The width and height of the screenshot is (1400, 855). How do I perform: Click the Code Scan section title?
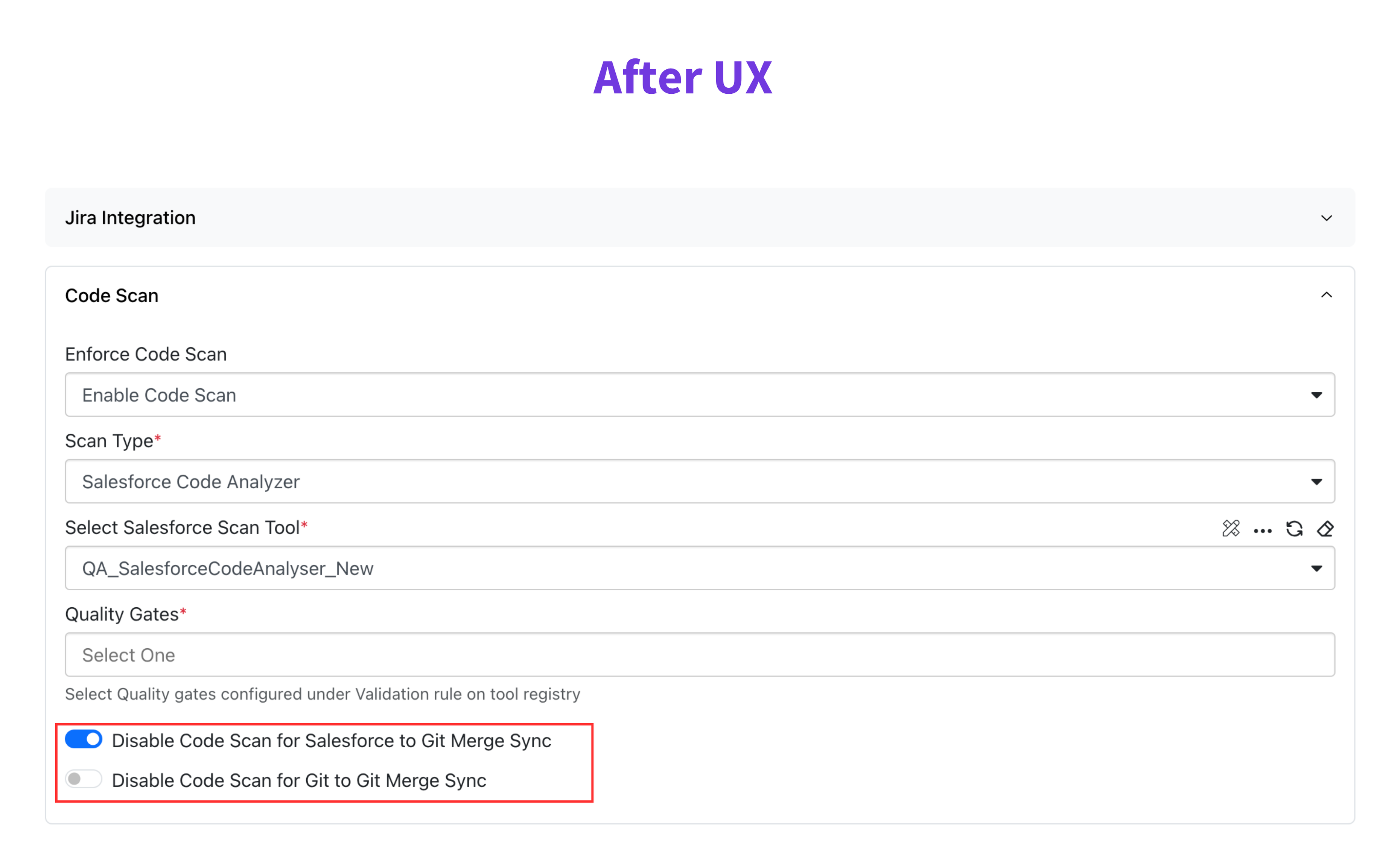(111, 296)
